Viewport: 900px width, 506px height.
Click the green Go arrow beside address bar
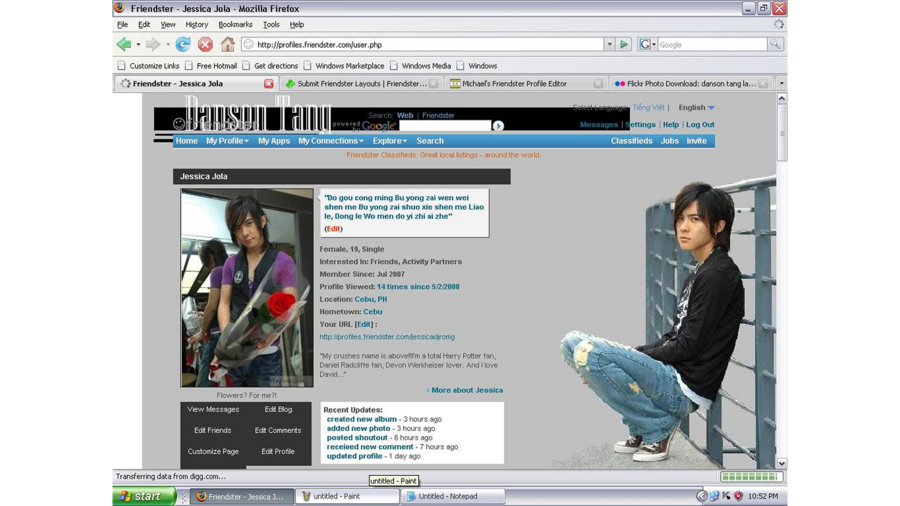(624, 44)
